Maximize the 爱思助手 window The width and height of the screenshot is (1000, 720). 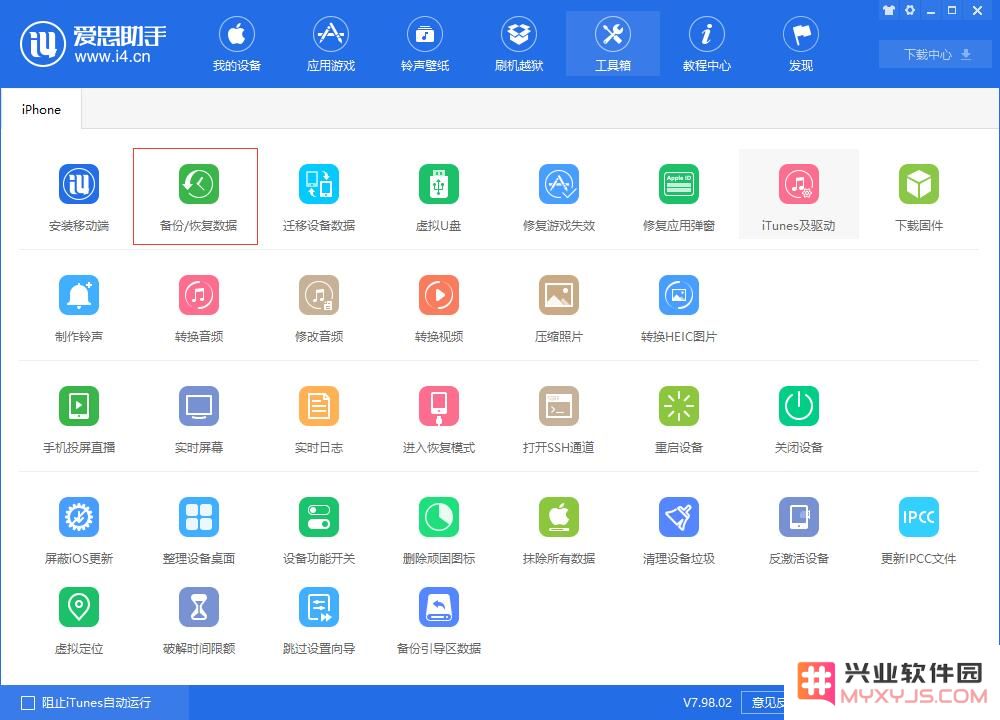pyautogui.click(x=952, y=10)
